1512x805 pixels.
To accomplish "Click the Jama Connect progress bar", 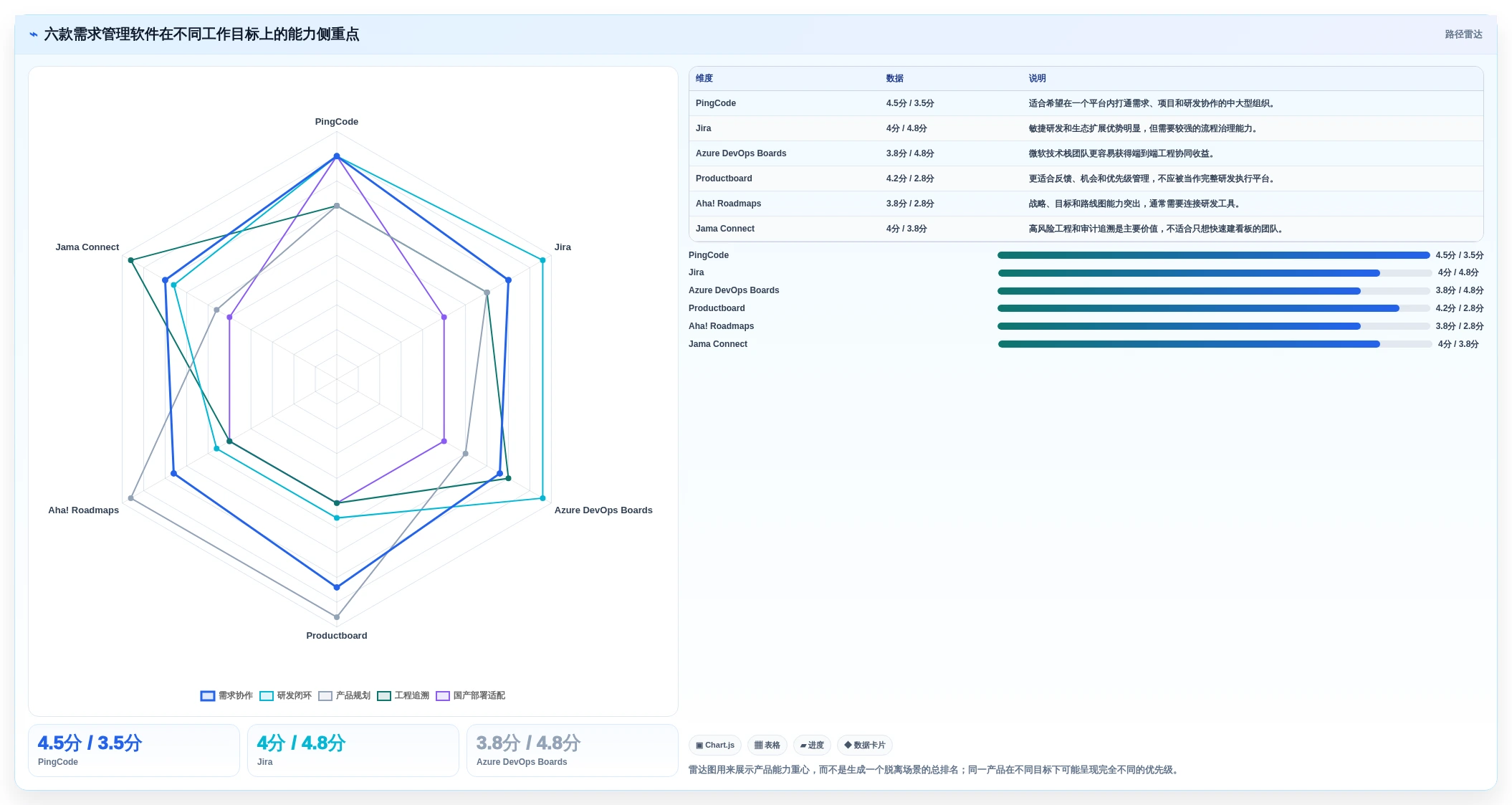I will coord(1215,344).
